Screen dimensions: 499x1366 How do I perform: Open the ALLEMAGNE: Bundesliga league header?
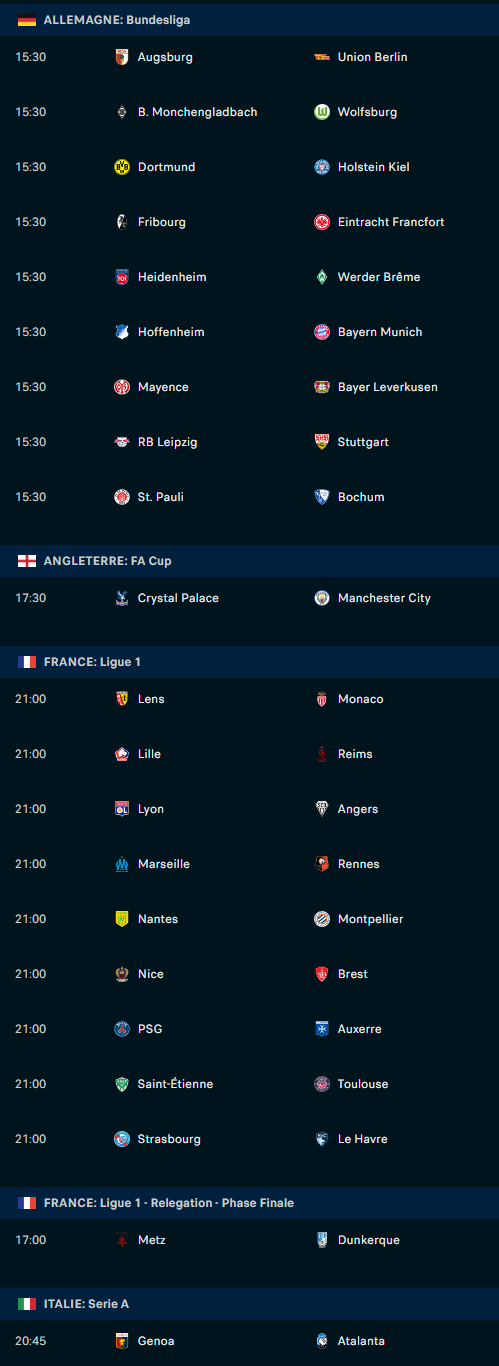pyautogui.click(x=249, y=20)
